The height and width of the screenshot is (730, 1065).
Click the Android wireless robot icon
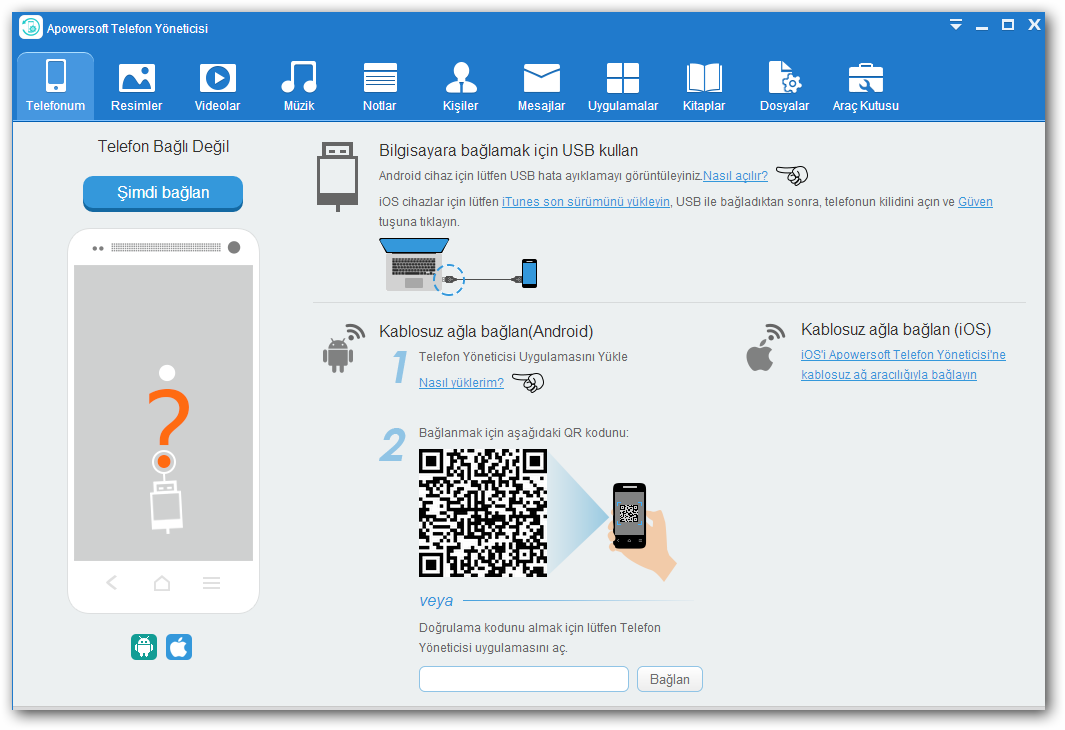344,348
